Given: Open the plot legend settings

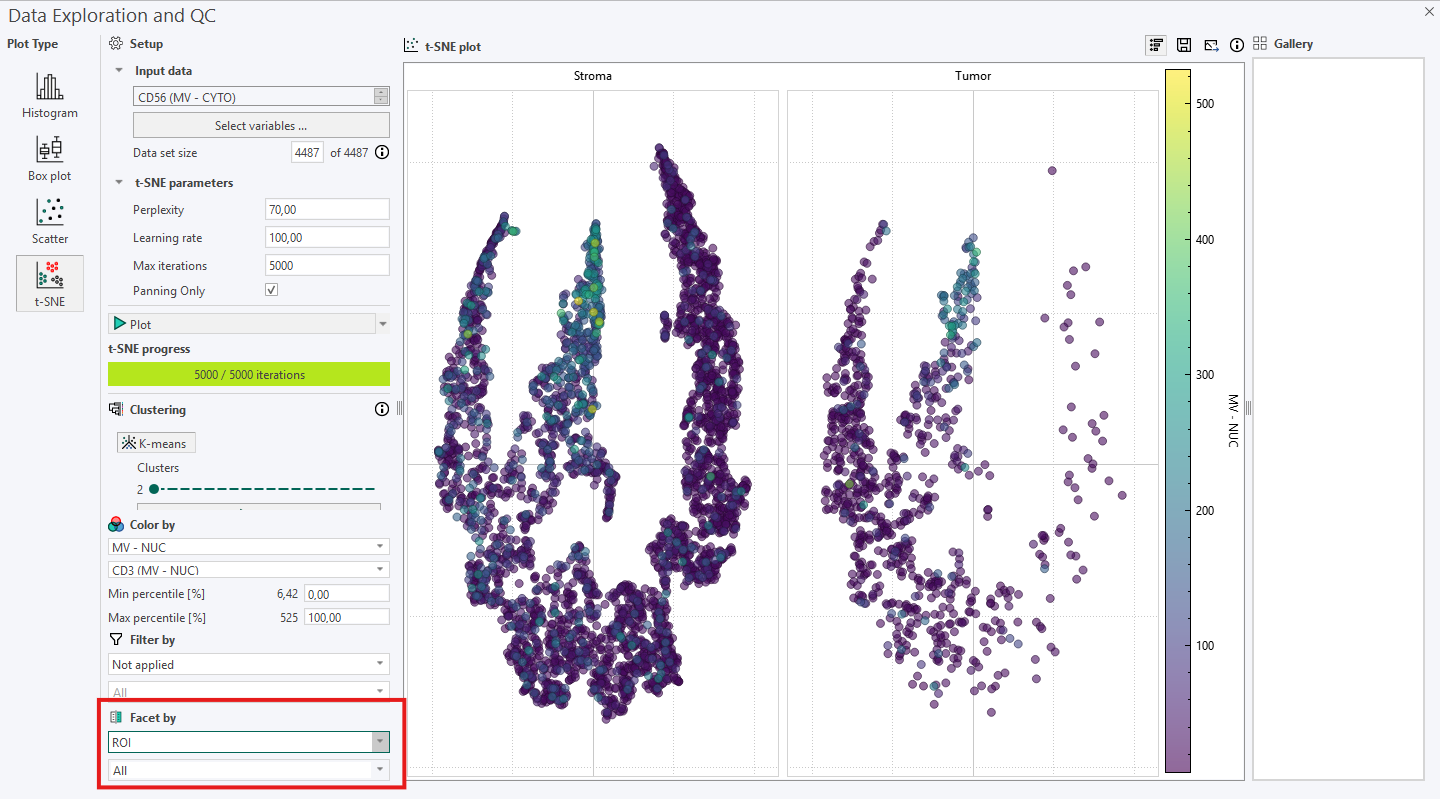Looking at the screenshot, I should (1155, 45).
